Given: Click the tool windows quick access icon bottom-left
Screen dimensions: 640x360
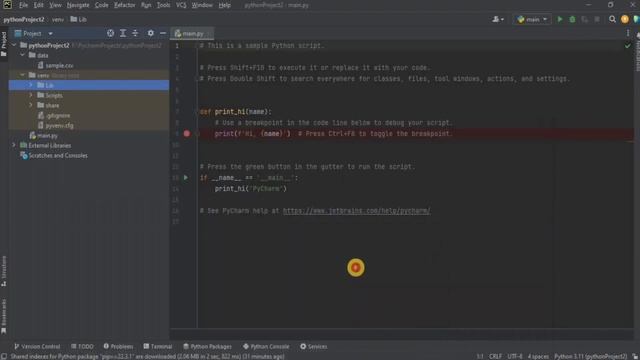Looking at the screenshot, I should coord(4,356).
